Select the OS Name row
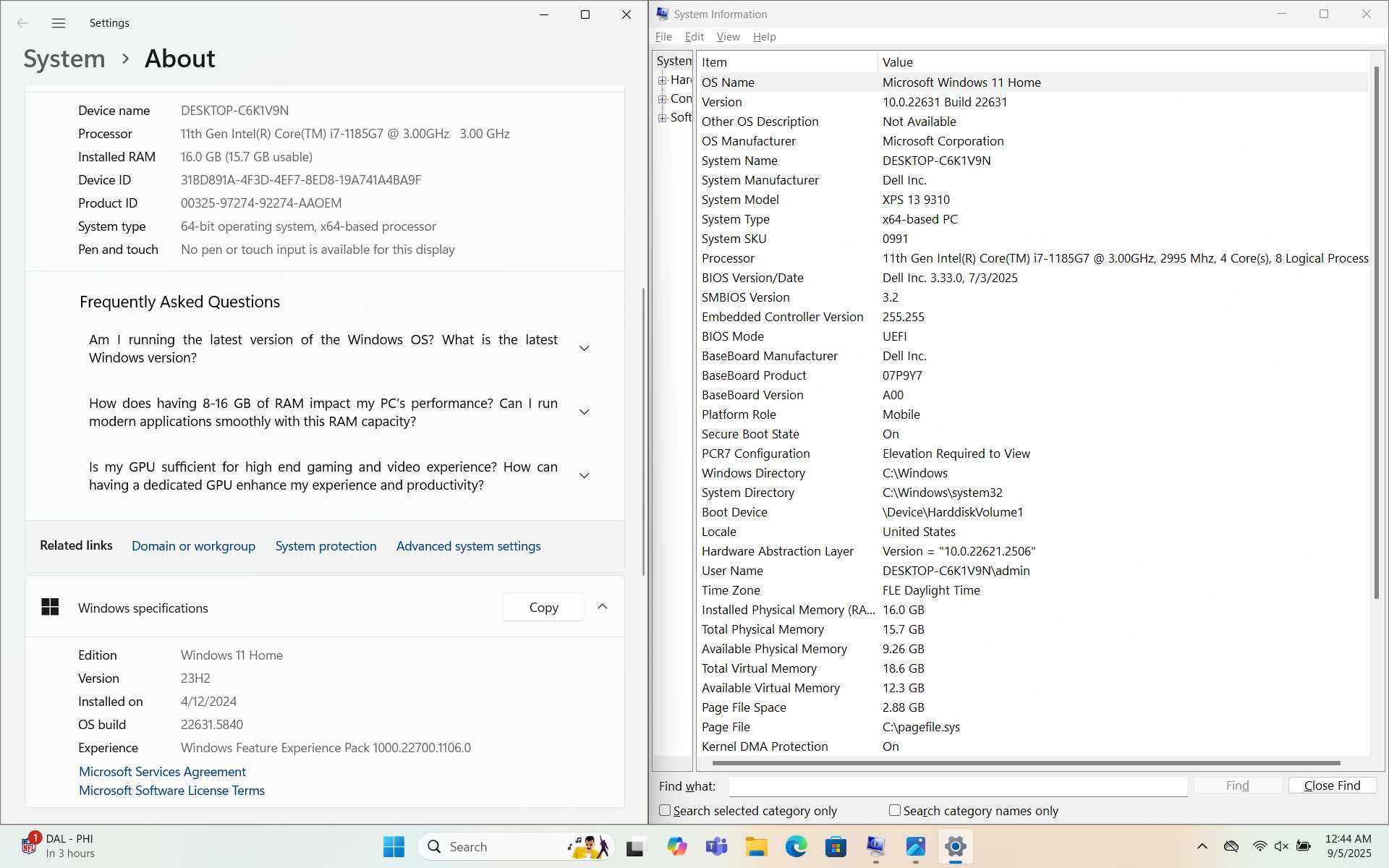The width and height of the screenshot is (1389, 868). (1033, 82)
